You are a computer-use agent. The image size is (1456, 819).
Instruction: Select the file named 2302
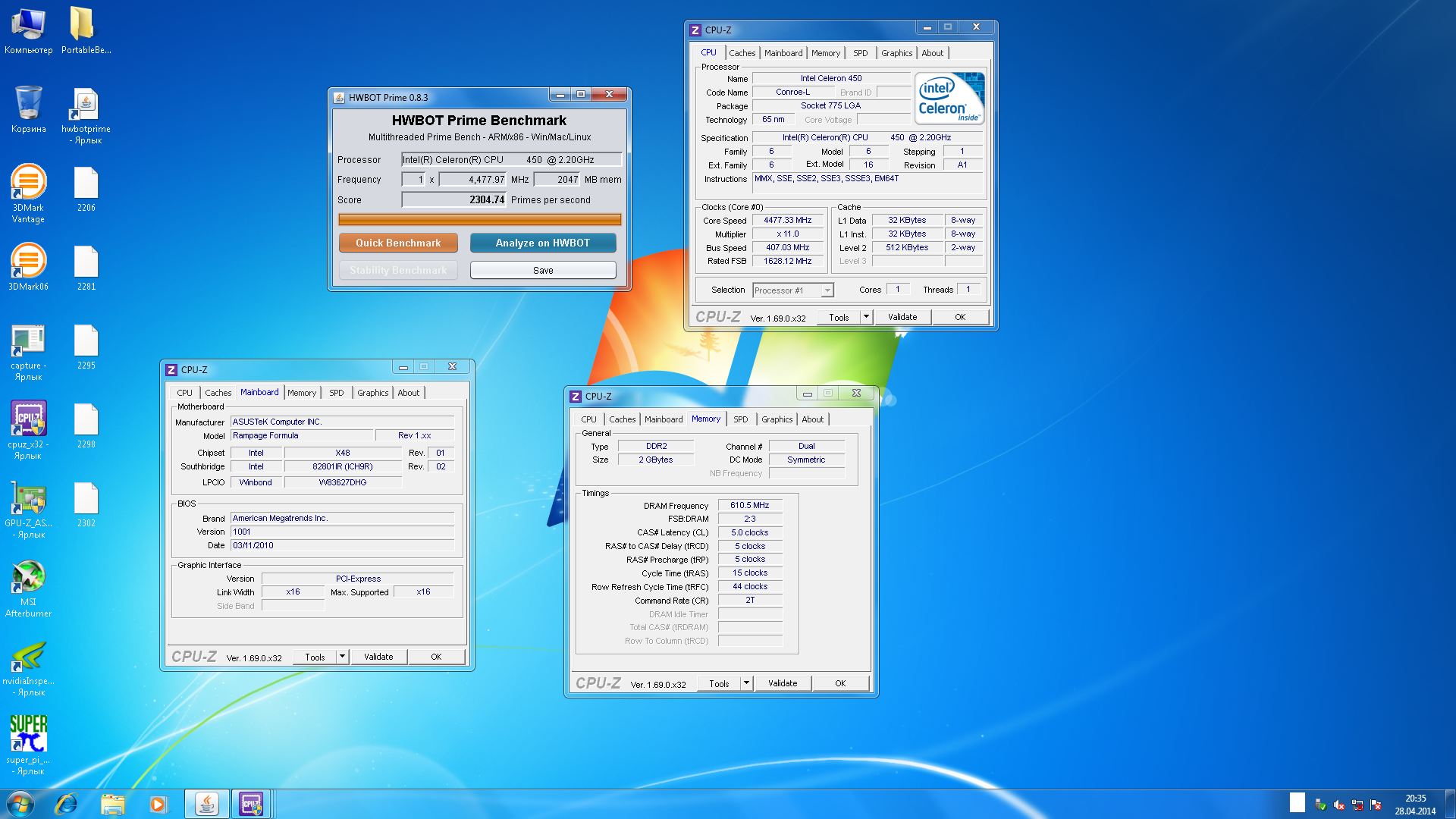86,505
